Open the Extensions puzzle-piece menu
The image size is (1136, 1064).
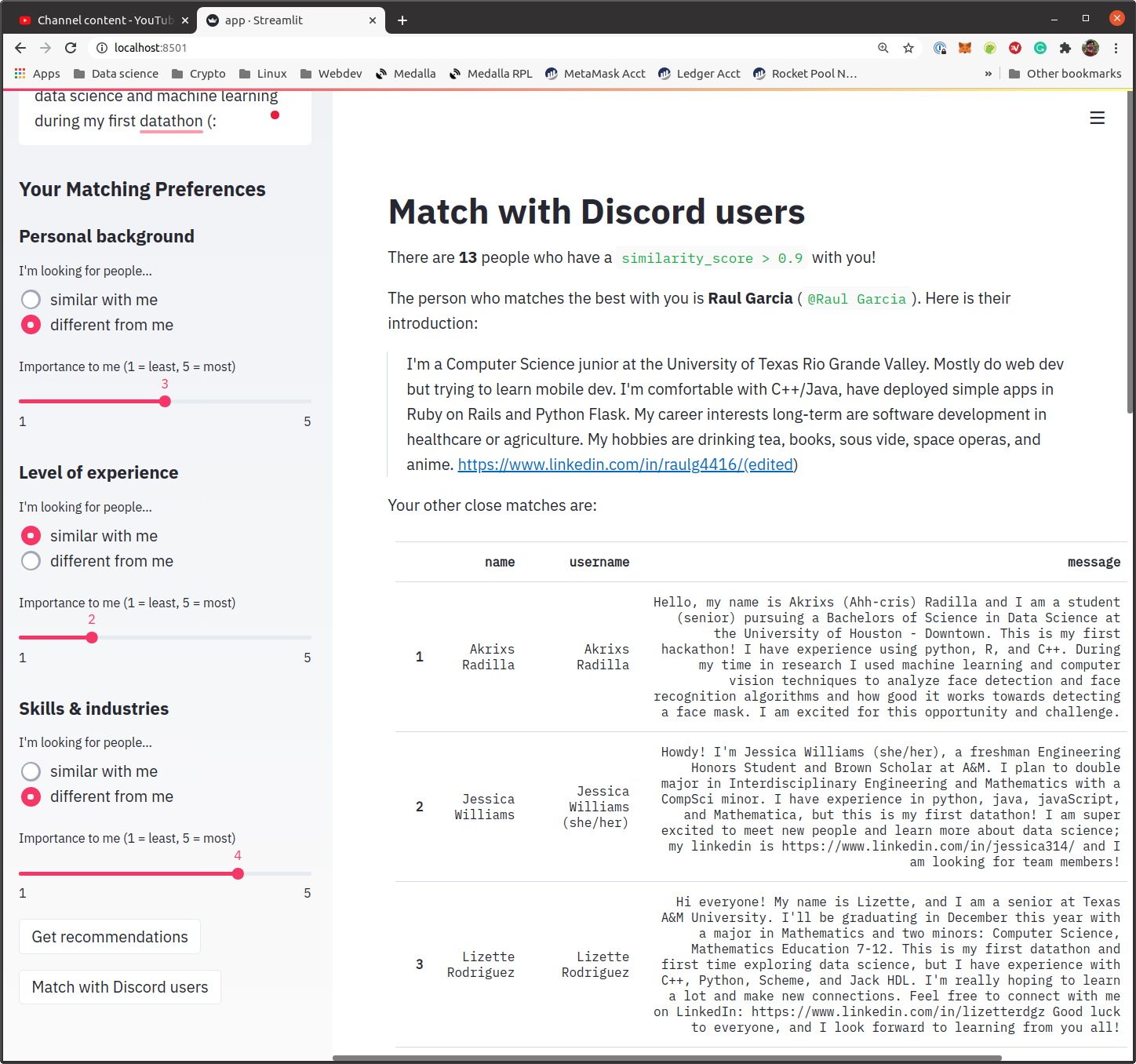(x=1065, y=48)
